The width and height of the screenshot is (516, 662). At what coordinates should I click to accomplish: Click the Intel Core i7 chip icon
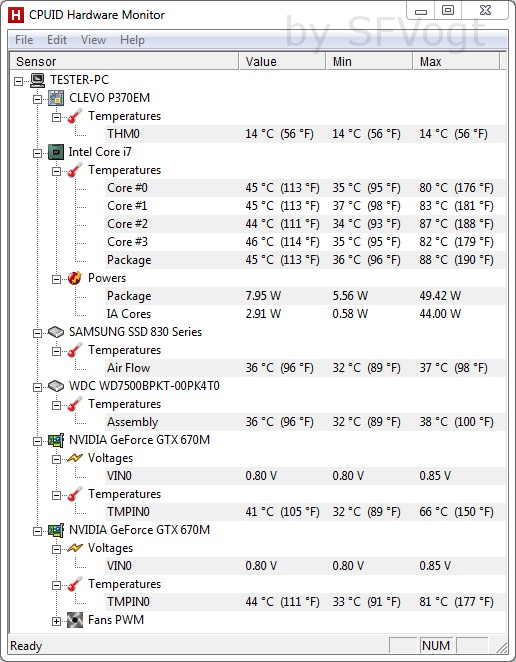pyautogui.click(x=56, y=152)
